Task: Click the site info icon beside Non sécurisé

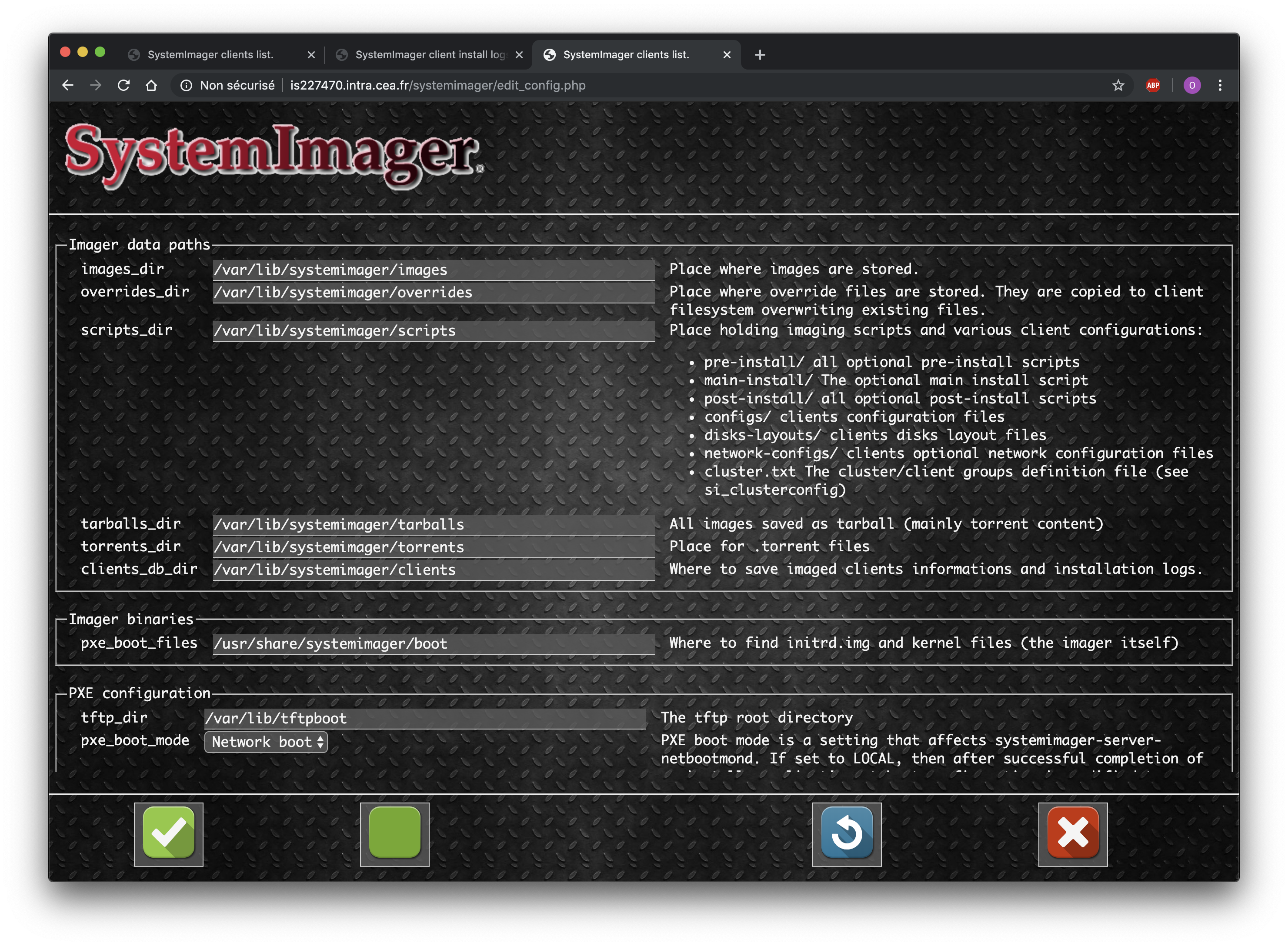Action: coord(186,85)
